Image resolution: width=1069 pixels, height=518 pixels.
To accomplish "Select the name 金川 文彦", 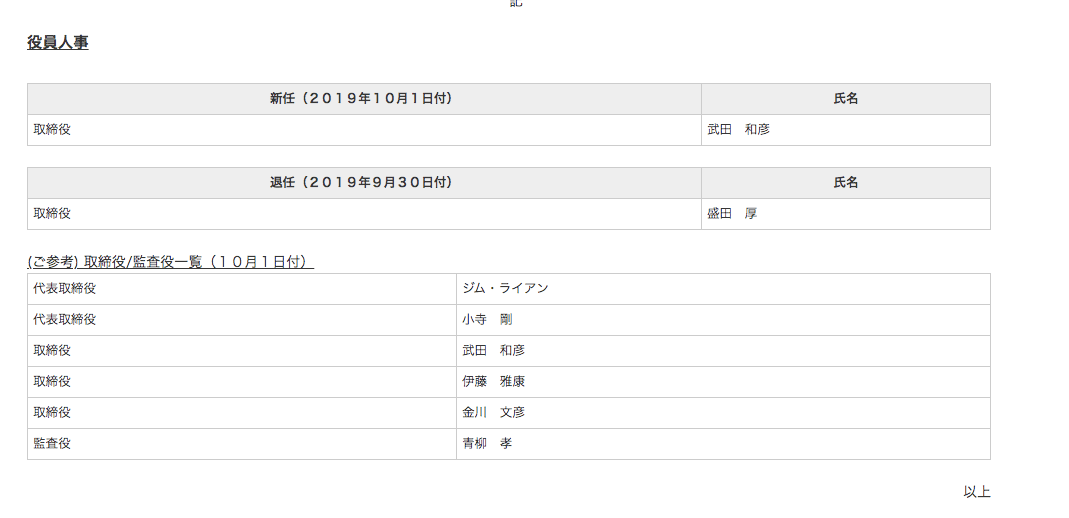I will [x=493, y=413].
